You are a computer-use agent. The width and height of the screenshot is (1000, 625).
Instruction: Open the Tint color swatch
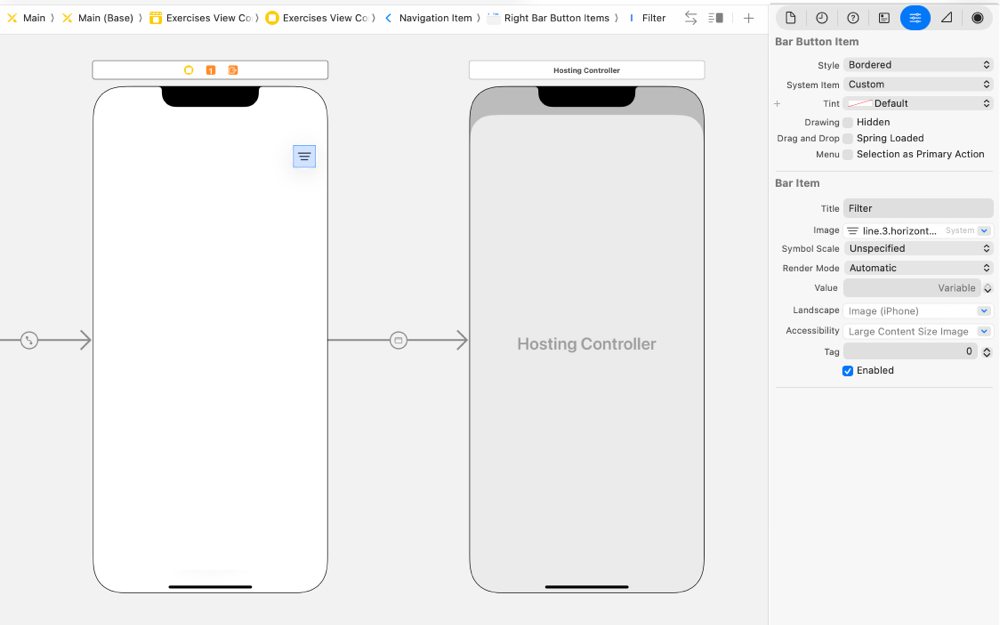pos(862,103)
